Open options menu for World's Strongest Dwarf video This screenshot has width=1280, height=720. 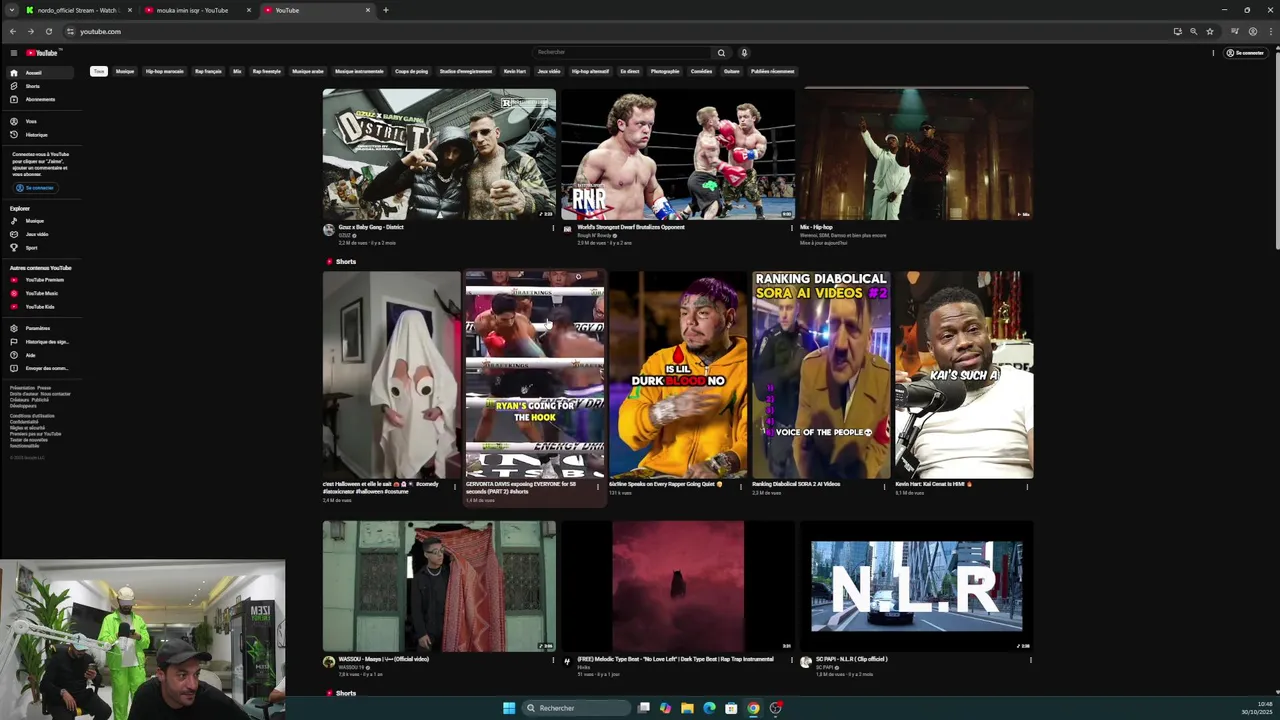coord(792,228)
